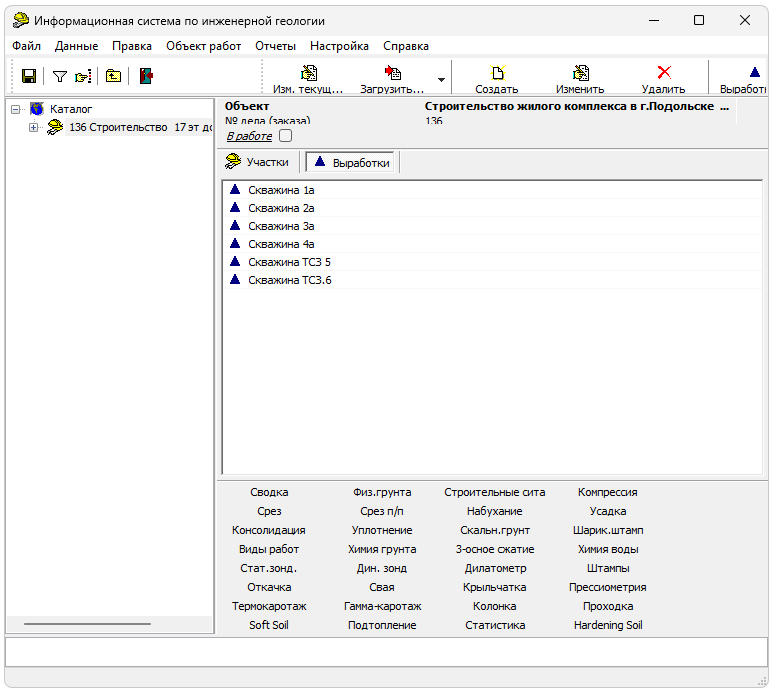773x691 pixels.
Task: Select the Каталог tree label
Action: coord(71,109)
